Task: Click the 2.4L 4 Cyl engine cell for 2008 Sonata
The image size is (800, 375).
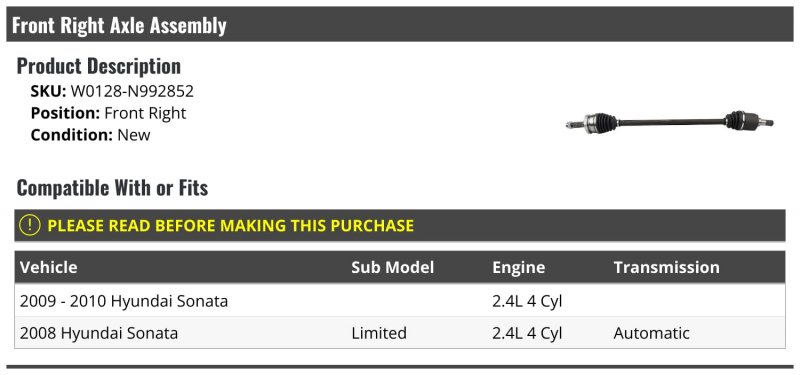Action: 527,333
